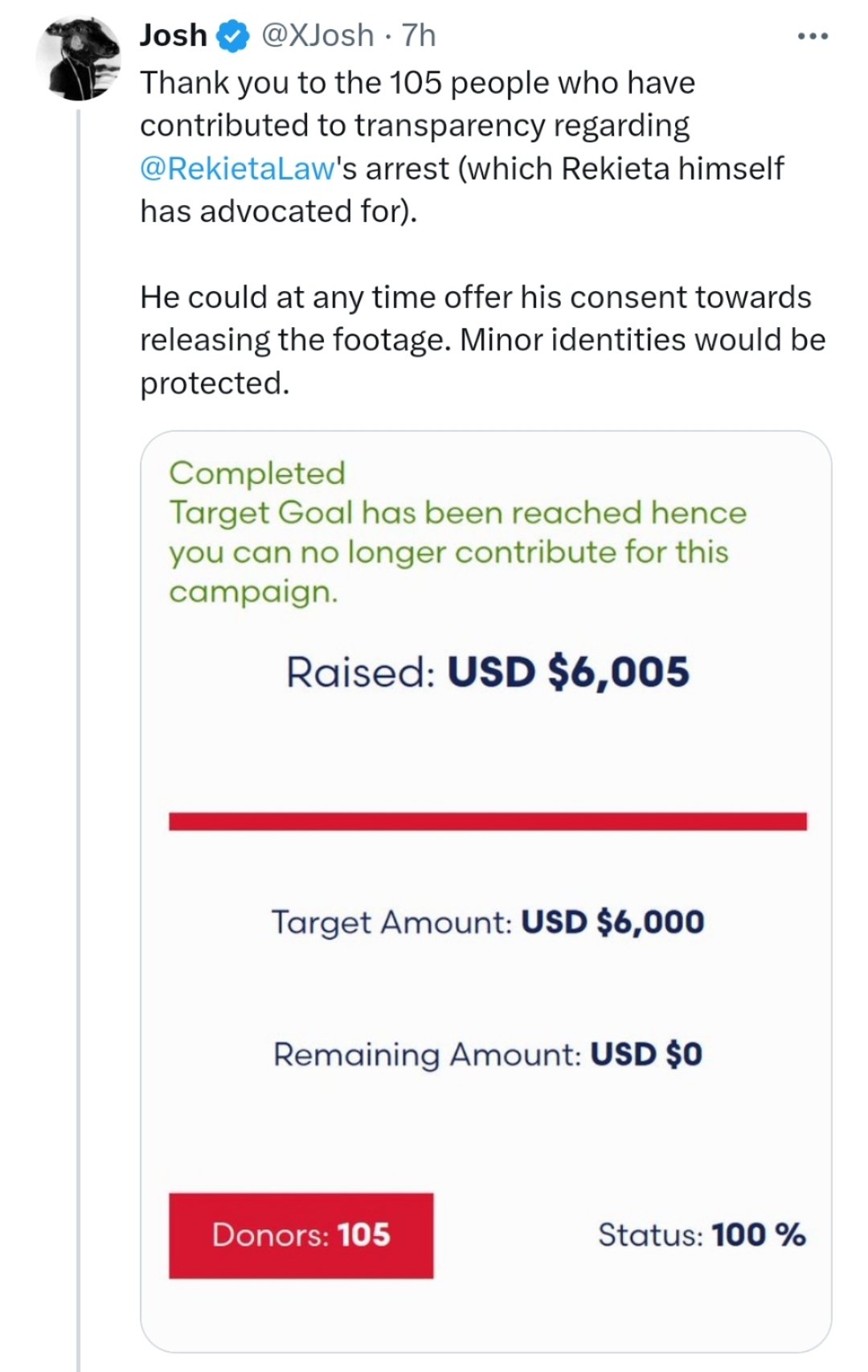Click the Remaining Amount: USD $0 line
The image size is (868, 1372).
point(487,1054)
